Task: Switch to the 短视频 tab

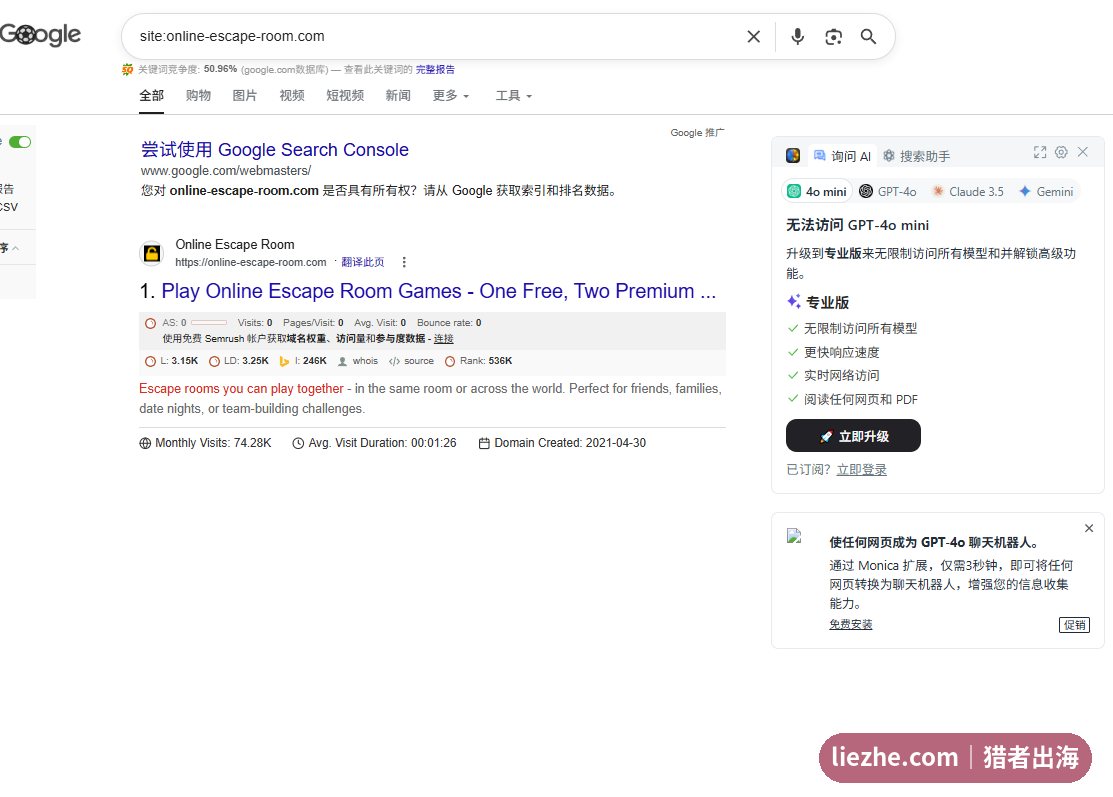Action: pos(345,96)
